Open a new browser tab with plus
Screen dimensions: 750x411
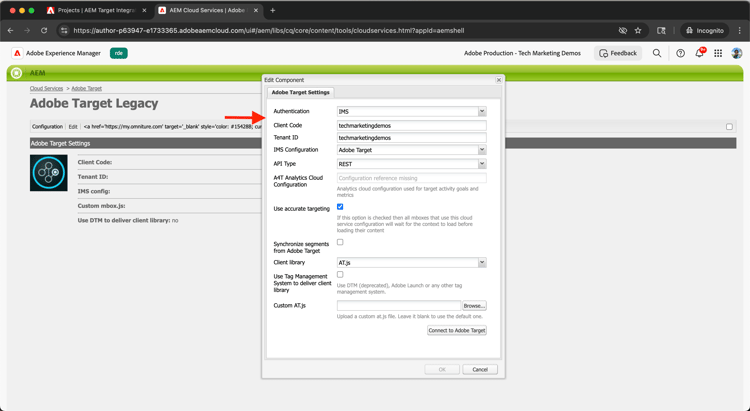tap(273, 10)
